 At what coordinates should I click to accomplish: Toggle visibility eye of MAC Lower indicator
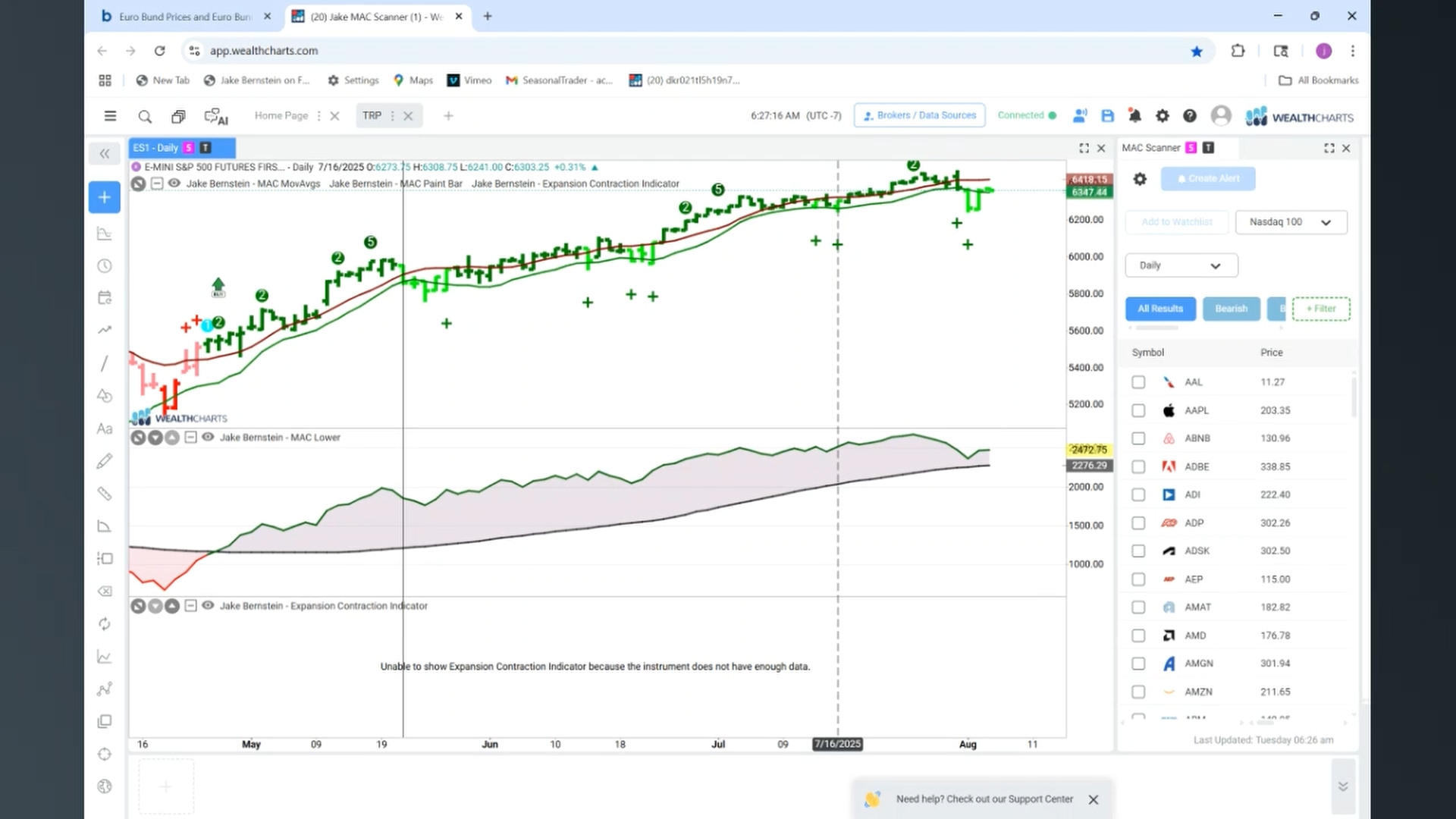coord(208,438)
